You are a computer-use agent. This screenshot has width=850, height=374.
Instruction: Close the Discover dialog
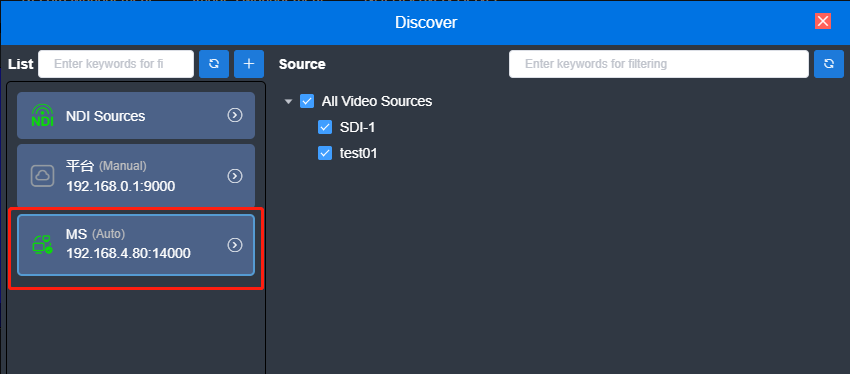(823, 21)
